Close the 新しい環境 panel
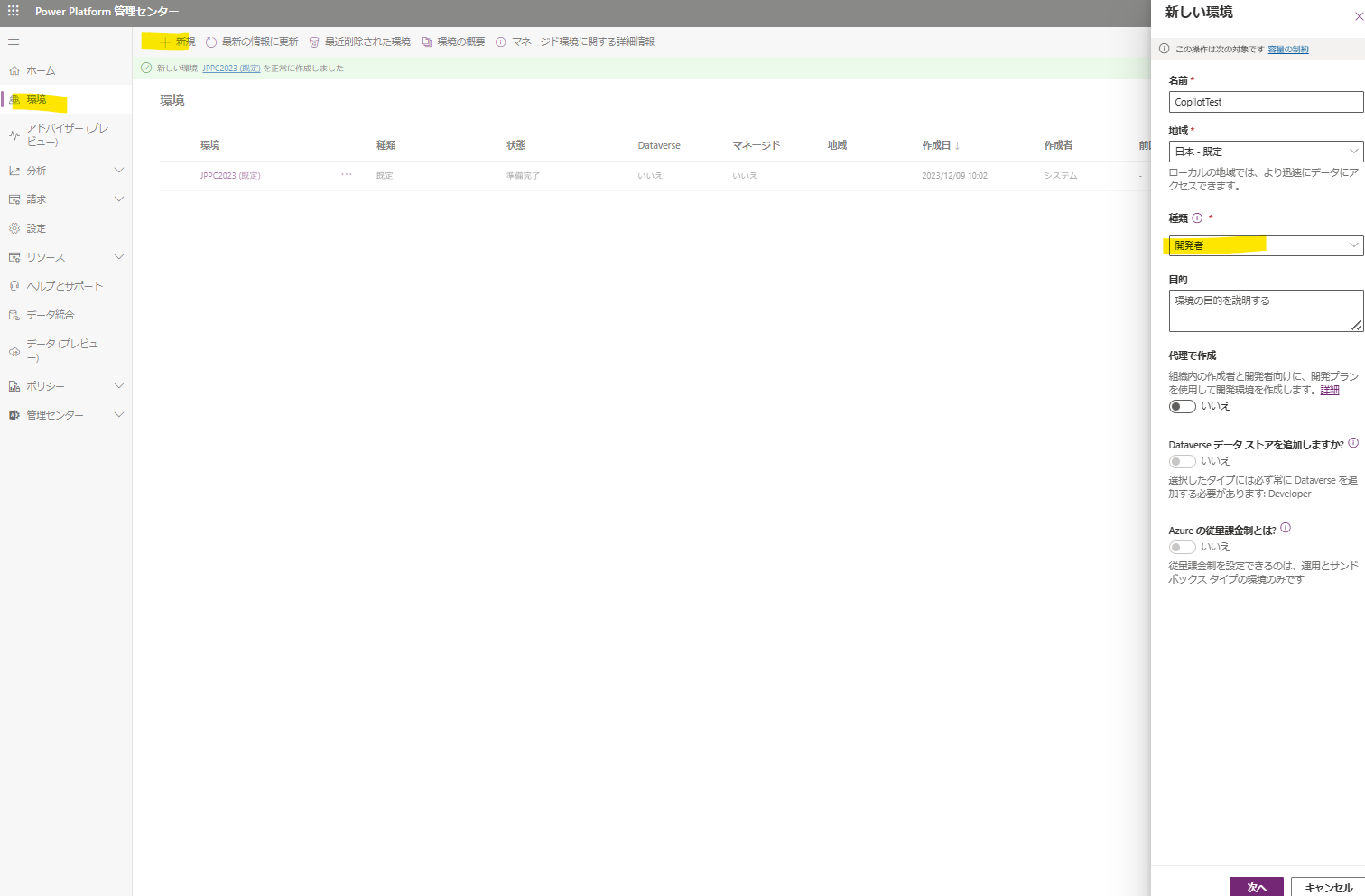 pos(1359,16)
